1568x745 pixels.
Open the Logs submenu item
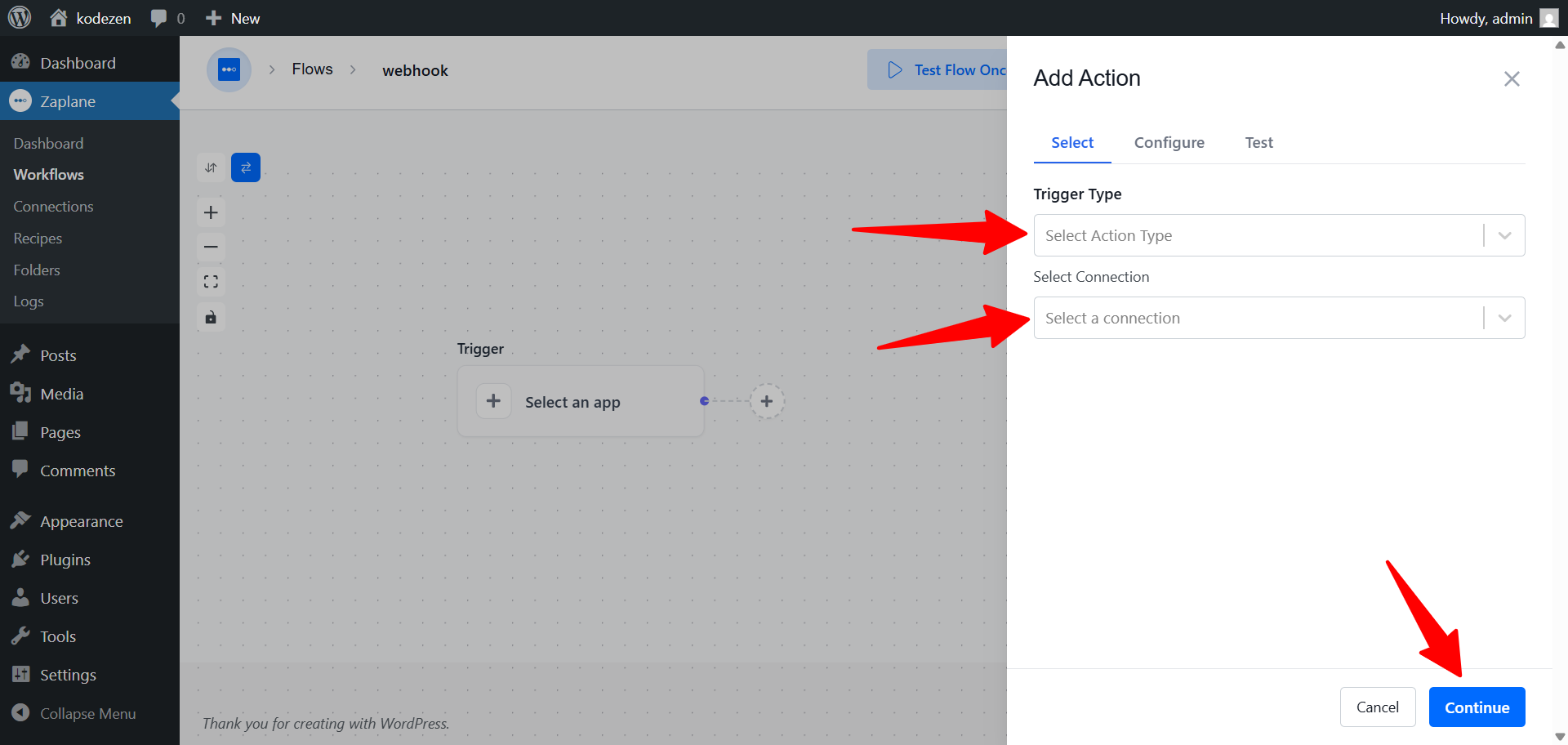(x=29, y=301)
